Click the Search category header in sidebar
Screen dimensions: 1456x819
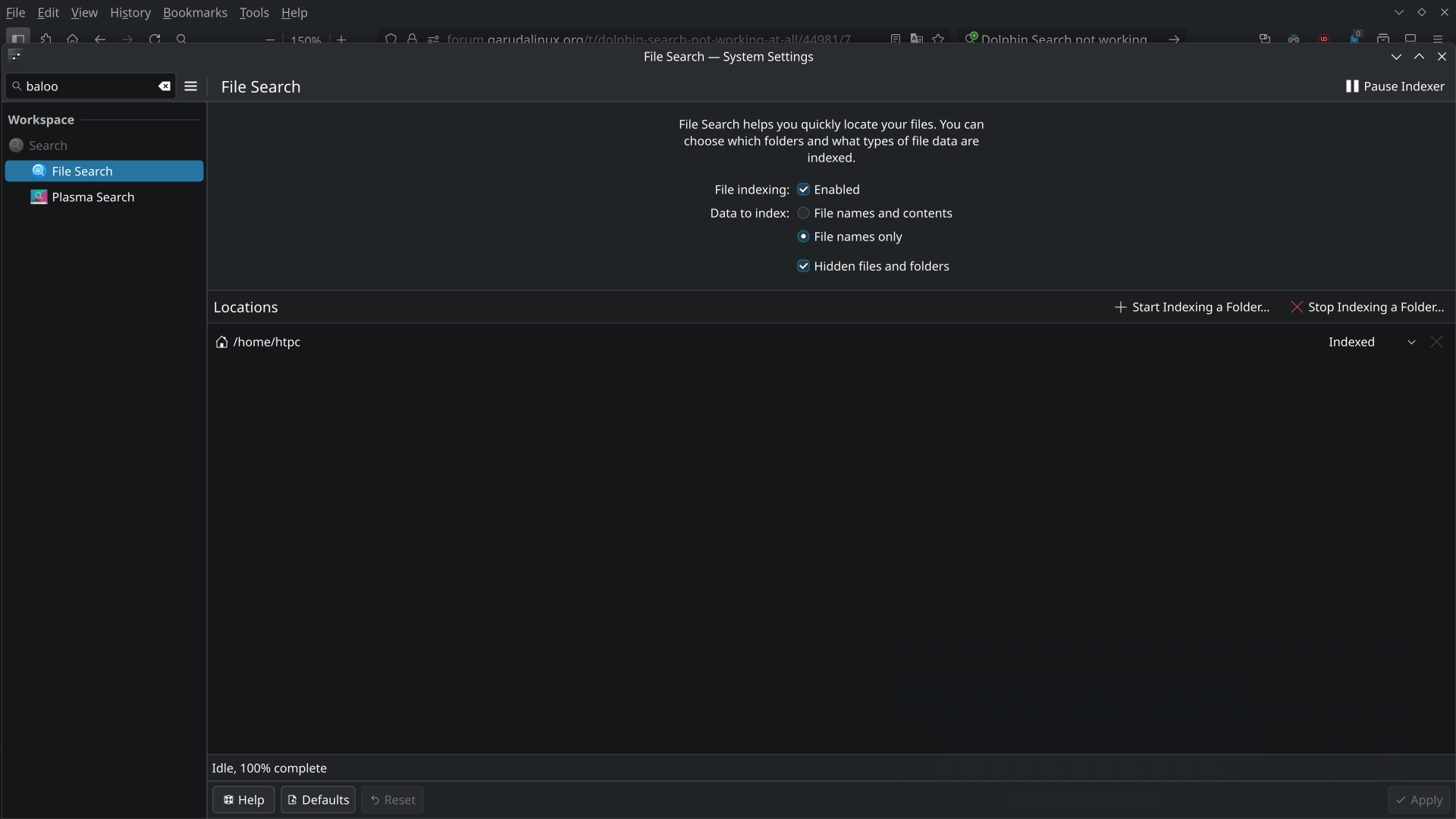pos(48,146)
